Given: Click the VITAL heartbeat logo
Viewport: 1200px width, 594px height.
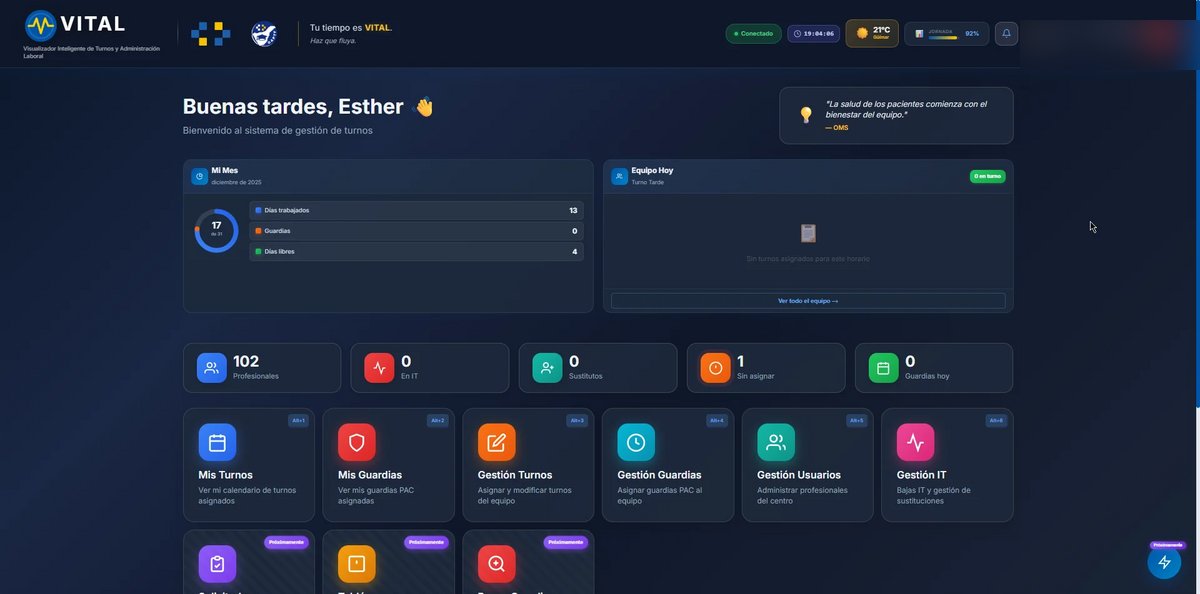Looking at the screenshot, I should (x=41, y=25).
